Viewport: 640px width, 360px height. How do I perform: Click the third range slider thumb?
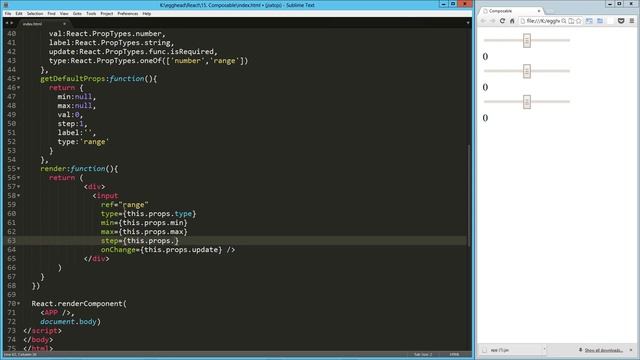[x=527, y=102]
